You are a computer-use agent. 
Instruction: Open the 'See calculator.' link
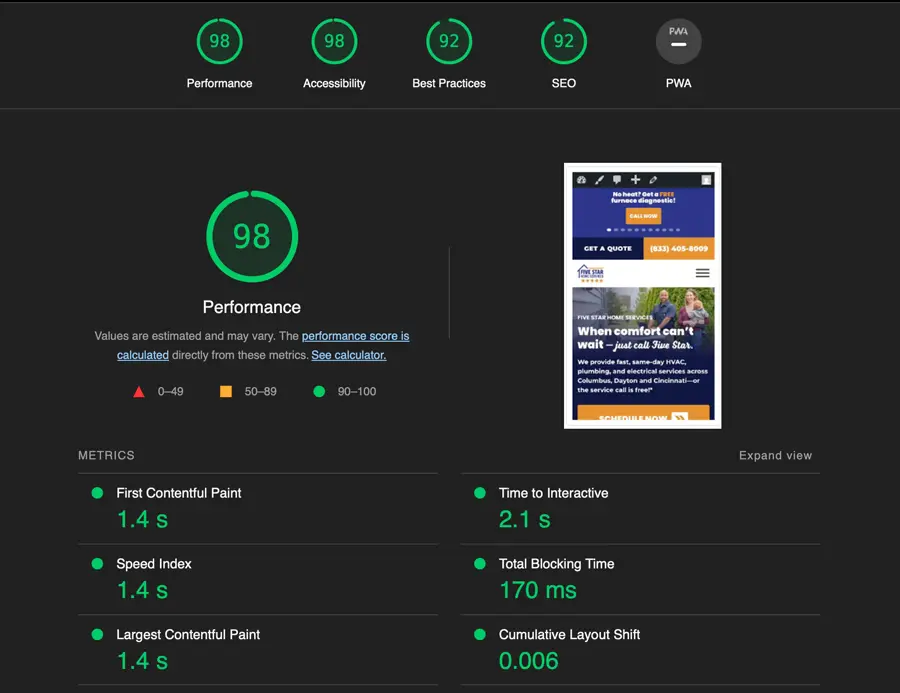349,355
